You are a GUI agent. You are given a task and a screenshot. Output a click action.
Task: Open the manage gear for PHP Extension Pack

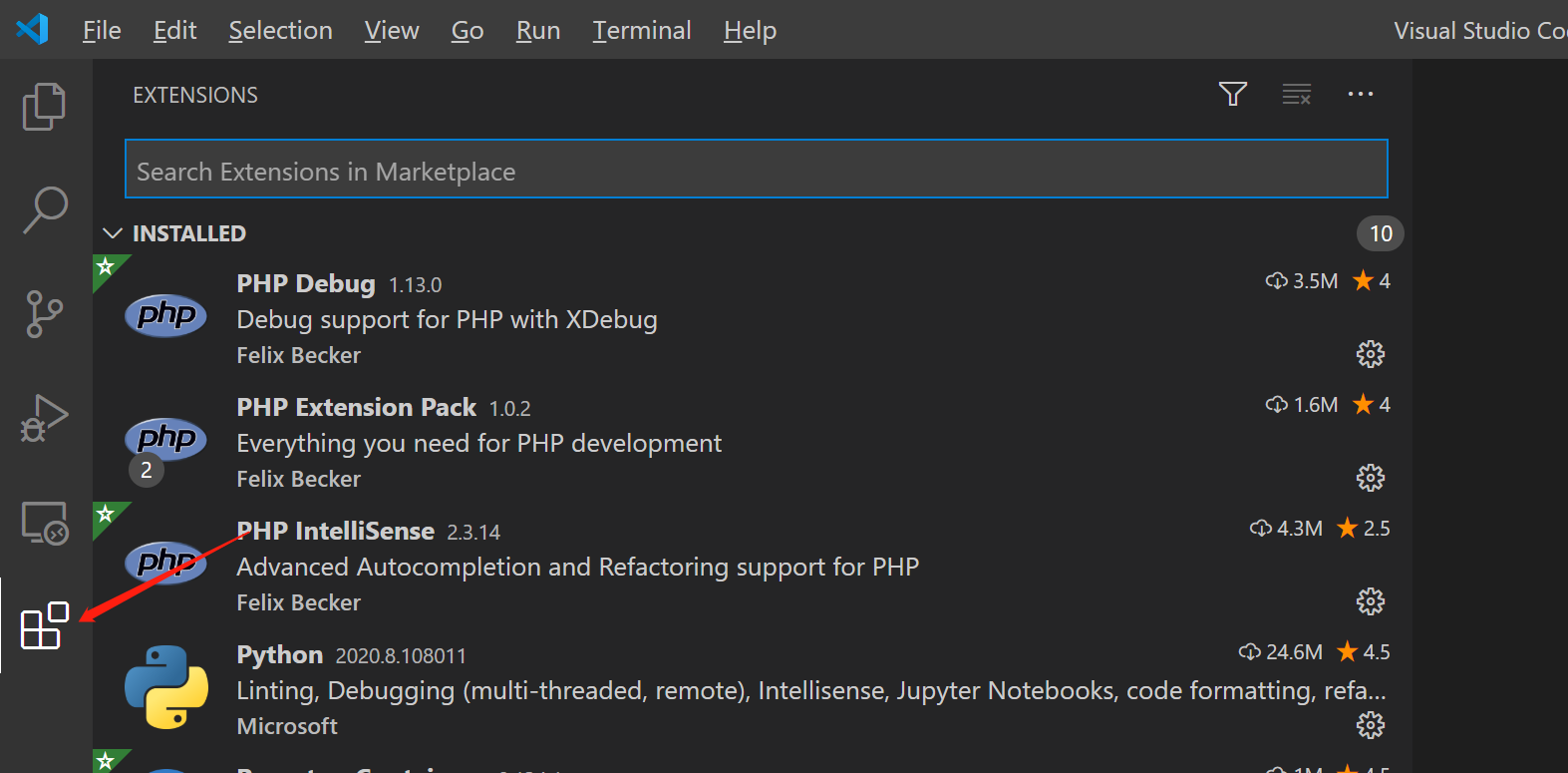point(1371,478)
